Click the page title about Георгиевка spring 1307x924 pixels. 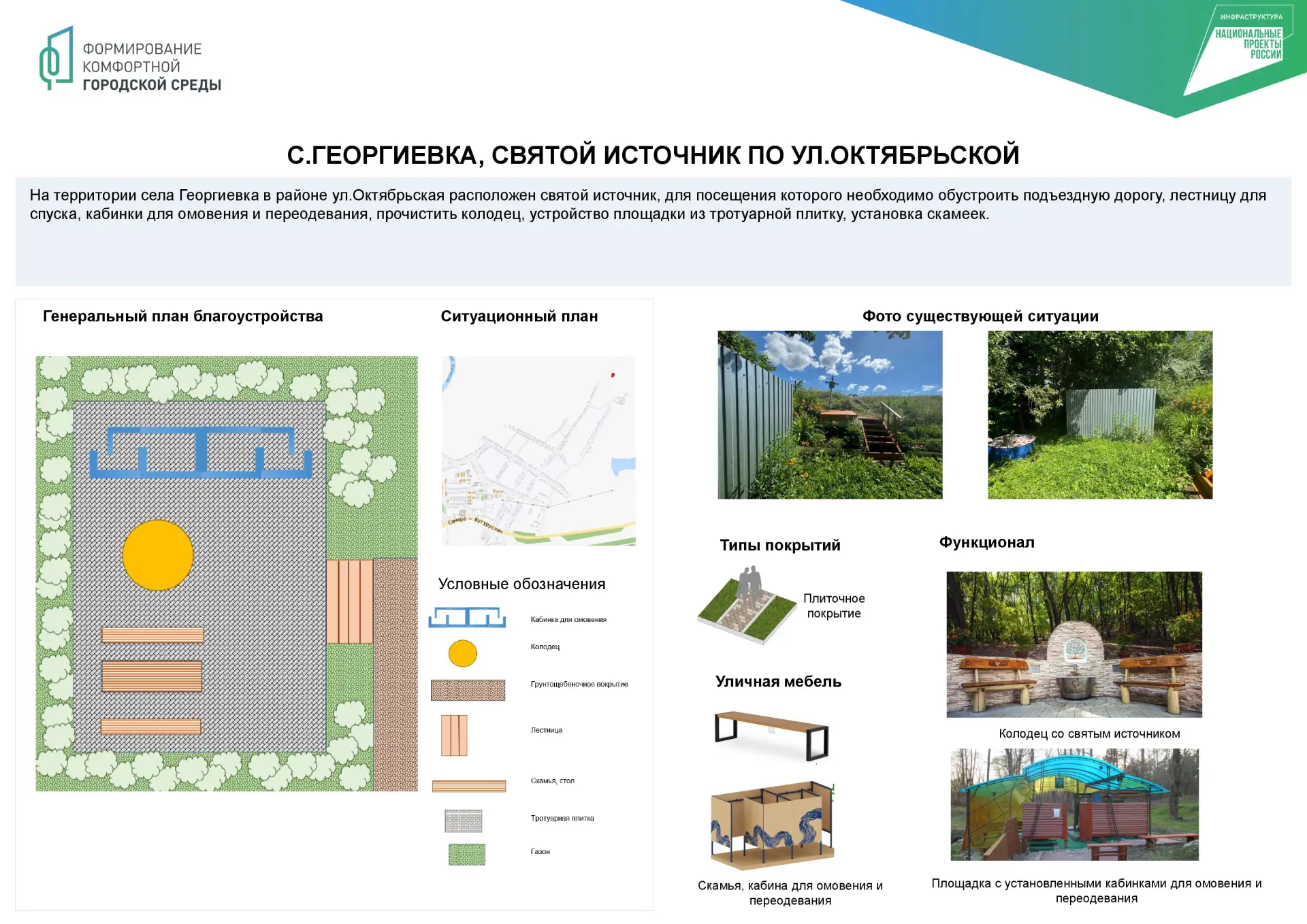pyautogui.click(x=653, y=155)
